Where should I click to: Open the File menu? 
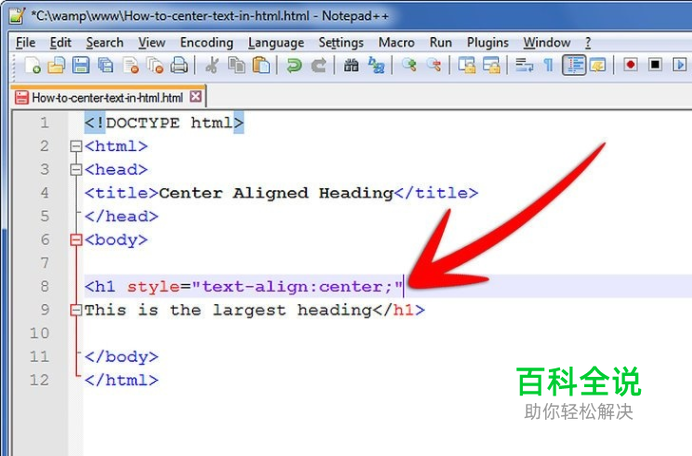26,43
